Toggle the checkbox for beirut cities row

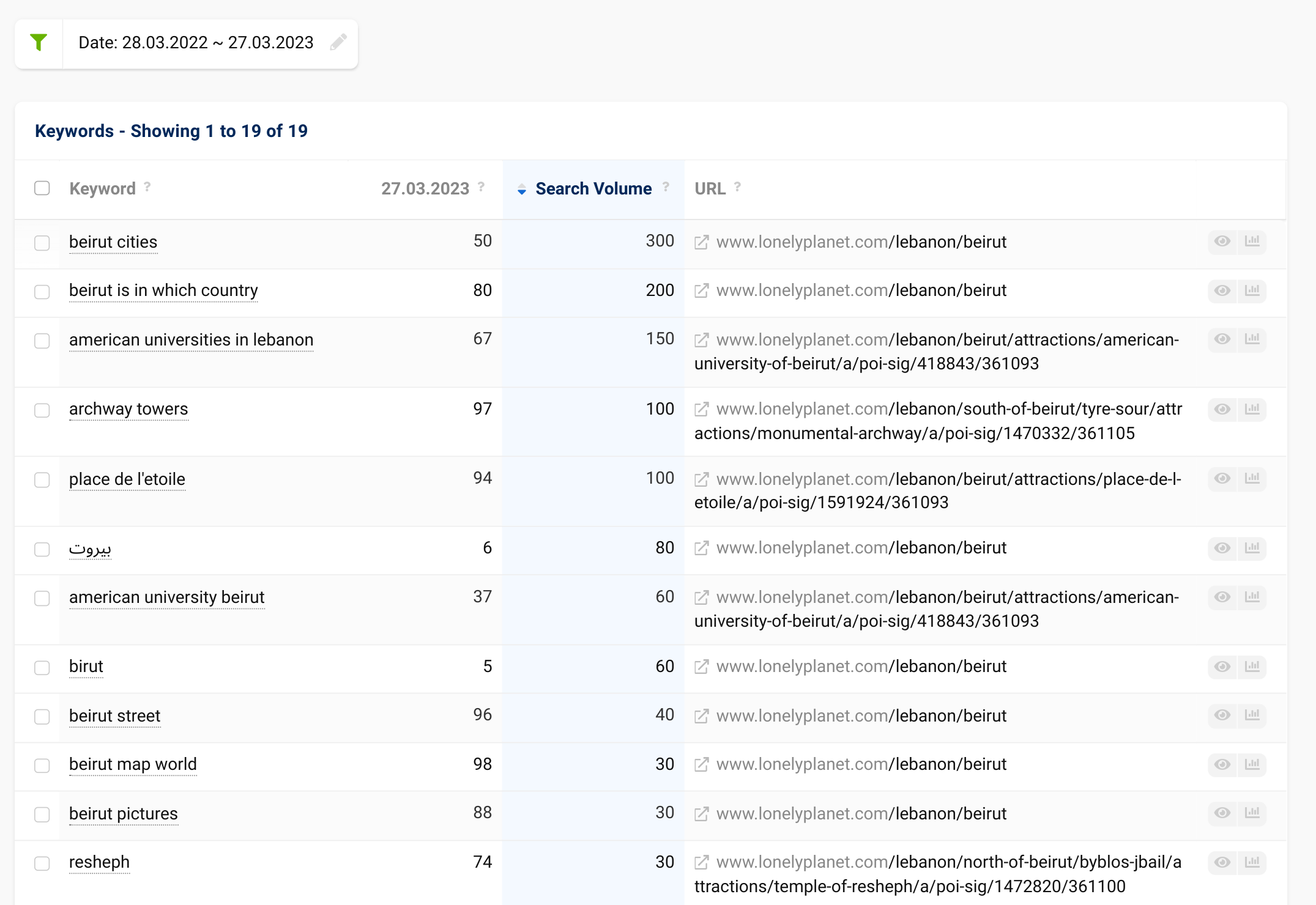coord(42,242)
